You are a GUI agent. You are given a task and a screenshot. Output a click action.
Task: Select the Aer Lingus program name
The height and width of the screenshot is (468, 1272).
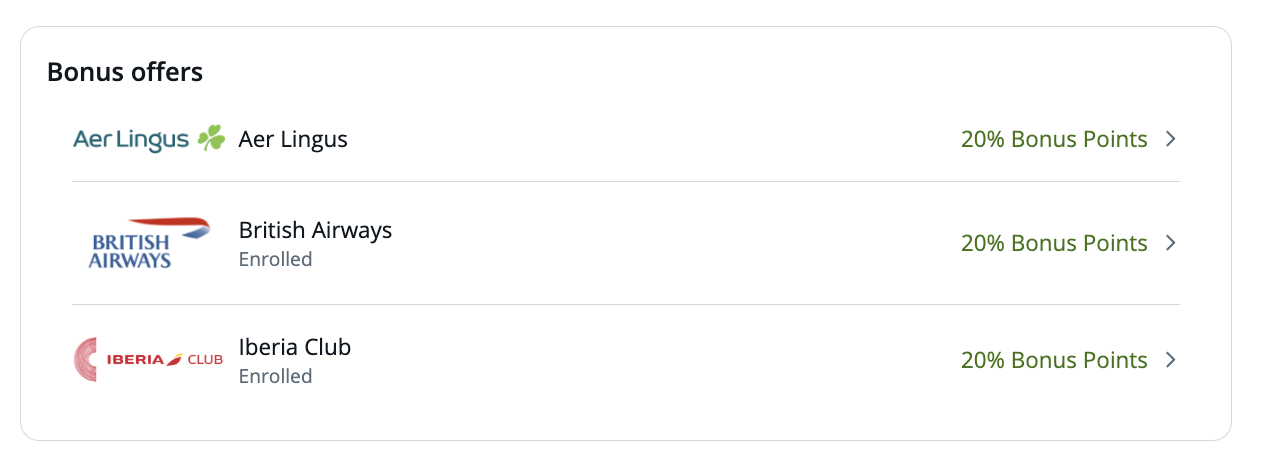point(293,139)
